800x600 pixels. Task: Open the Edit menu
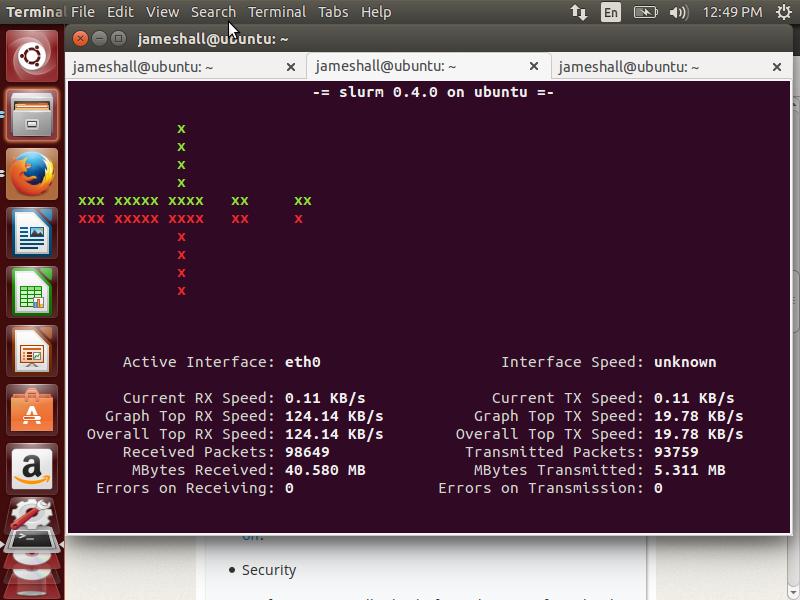120,12
